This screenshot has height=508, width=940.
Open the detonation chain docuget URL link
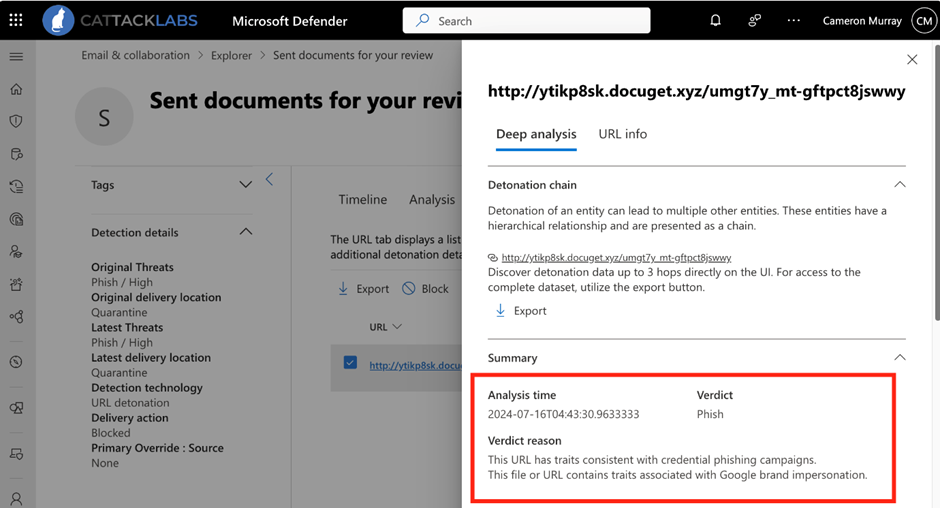(616, 257)
